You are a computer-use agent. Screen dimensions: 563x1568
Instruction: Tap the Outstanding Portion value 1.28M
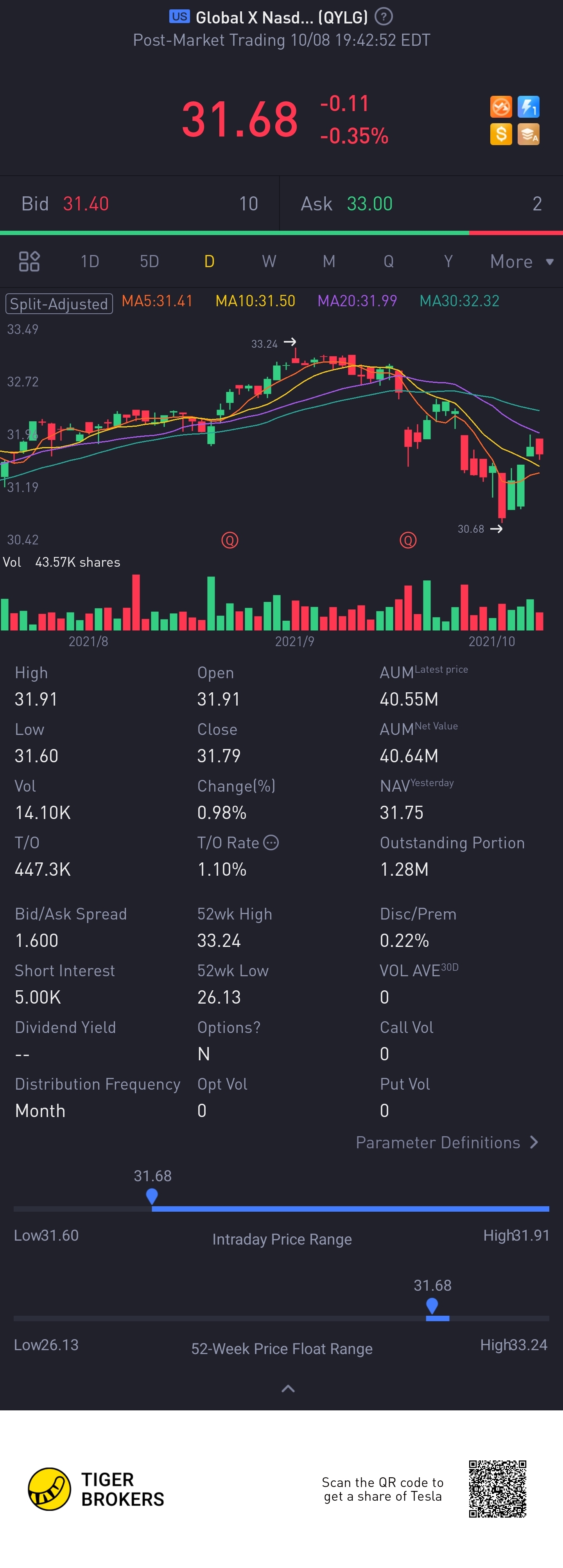(404, 869)
